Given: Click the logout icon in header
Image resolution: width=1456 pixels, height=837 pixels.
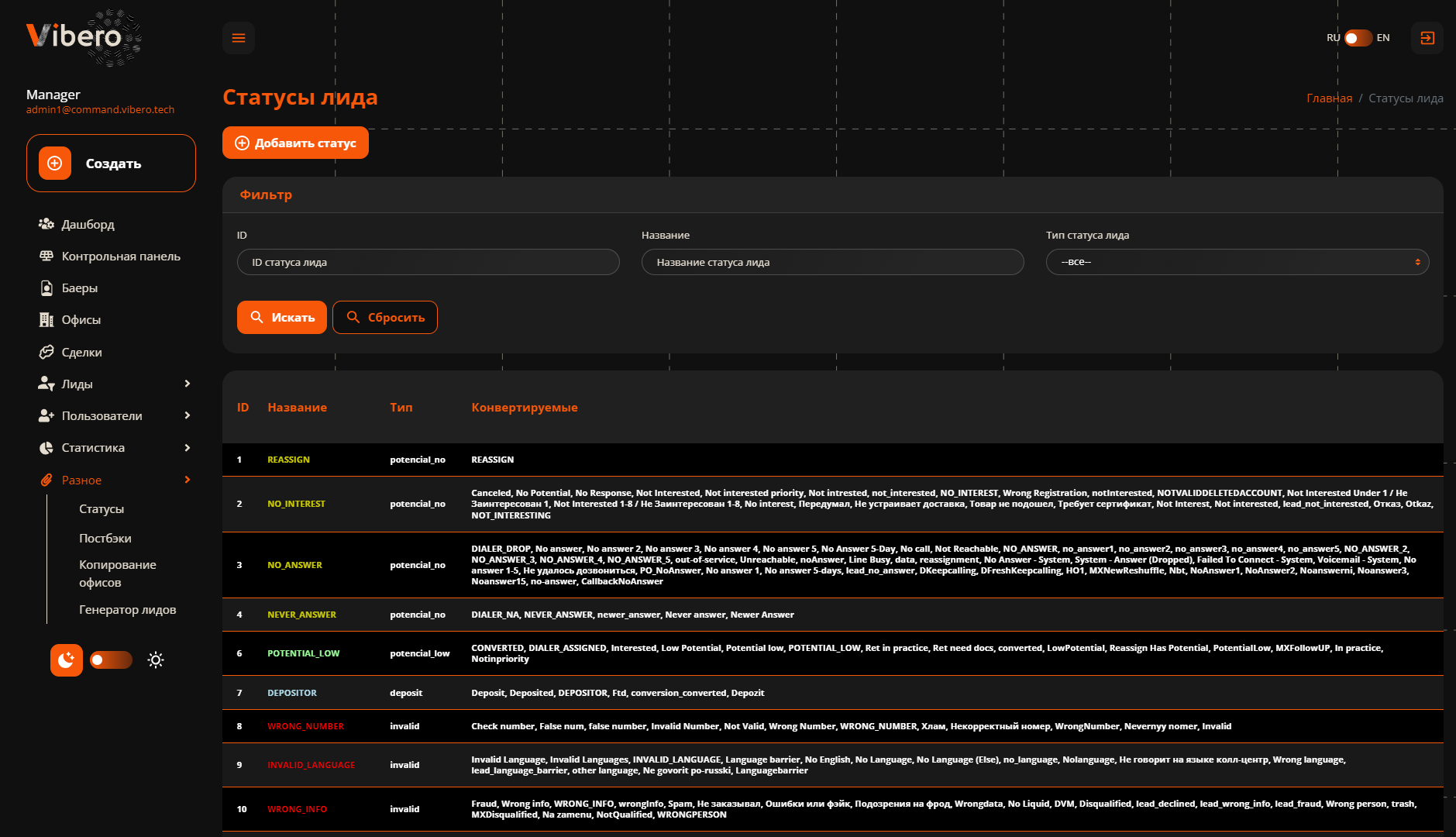Looking at the screenshot, I should coord(1427,38).
